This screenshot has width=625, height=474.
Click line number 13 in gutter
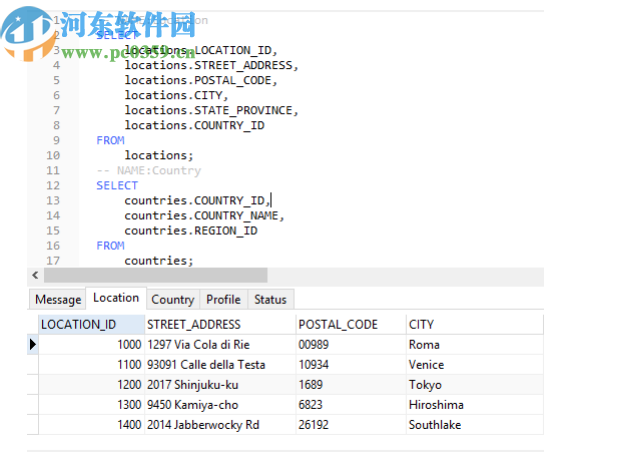coord(53,200)
